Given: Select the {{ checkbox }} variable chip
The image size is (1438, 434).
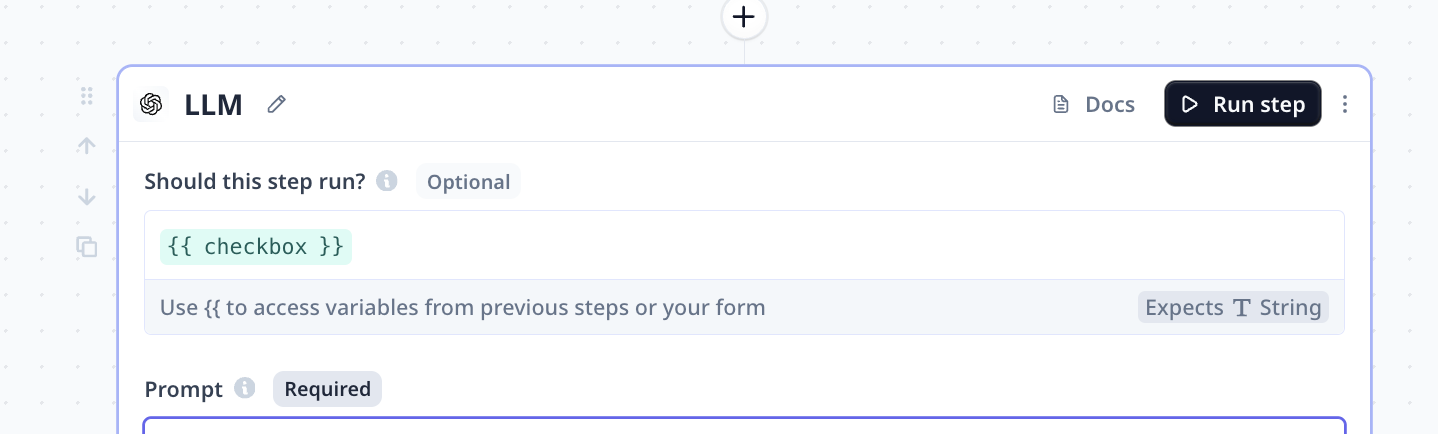Looking at the screenshot, I should (x=256, y=247).
